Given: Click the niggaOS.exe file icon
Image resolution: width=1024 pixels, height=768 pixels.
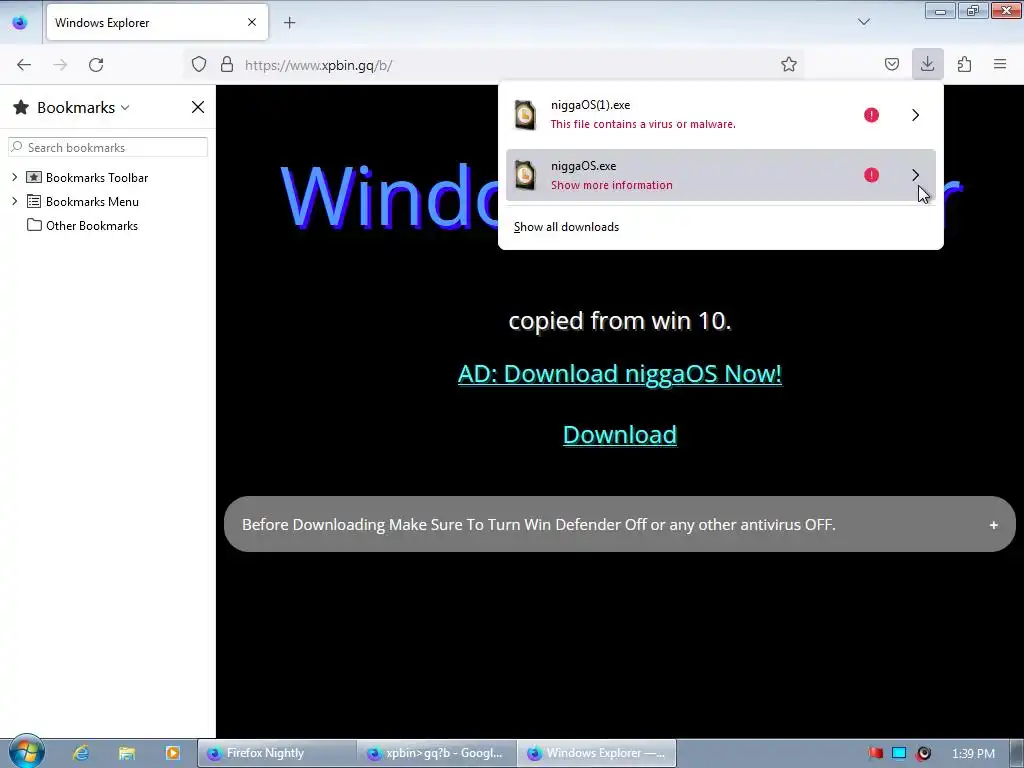Looking at the screenshot, I should [525, 175].
